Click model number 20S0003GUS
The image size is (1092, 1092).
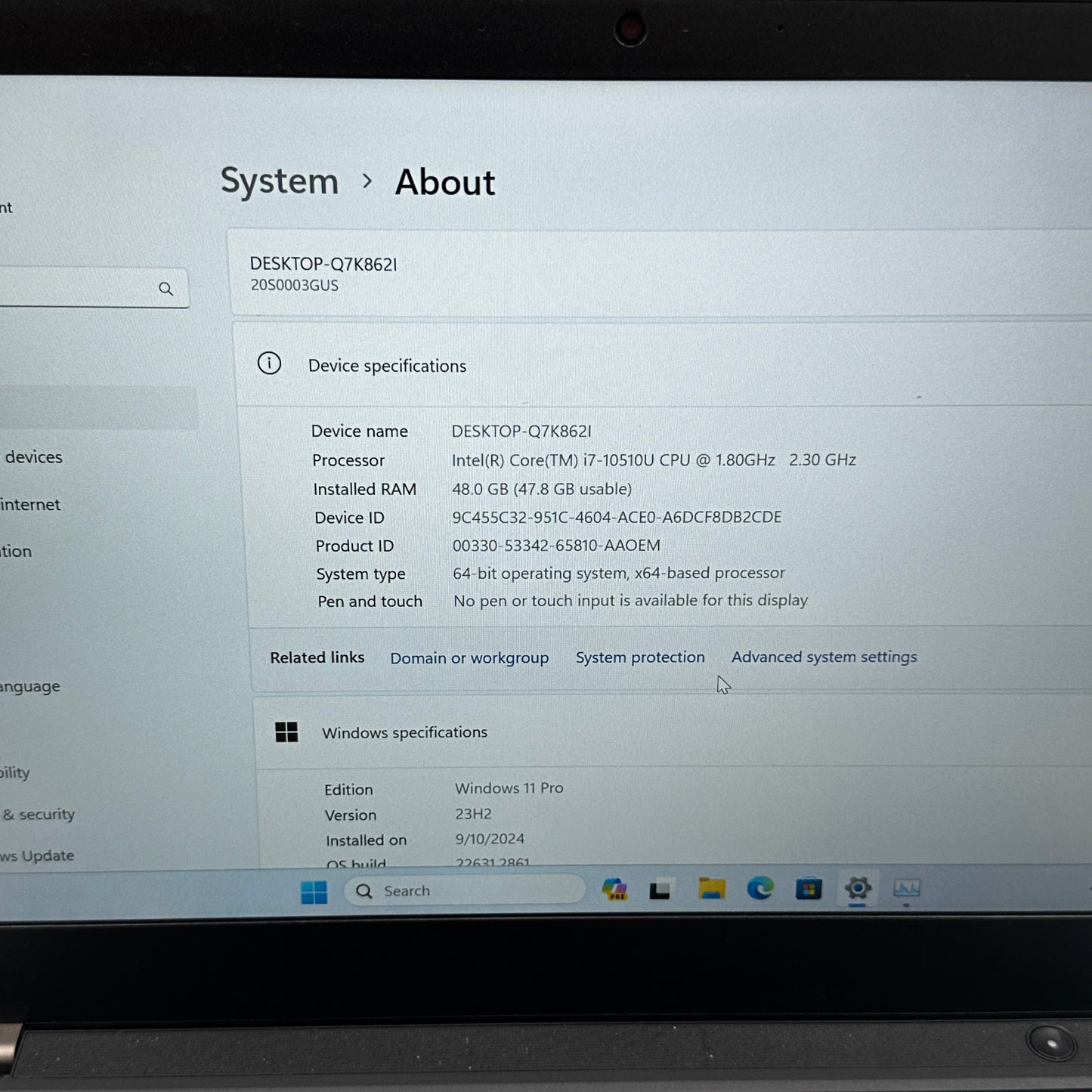click(295, 286)
